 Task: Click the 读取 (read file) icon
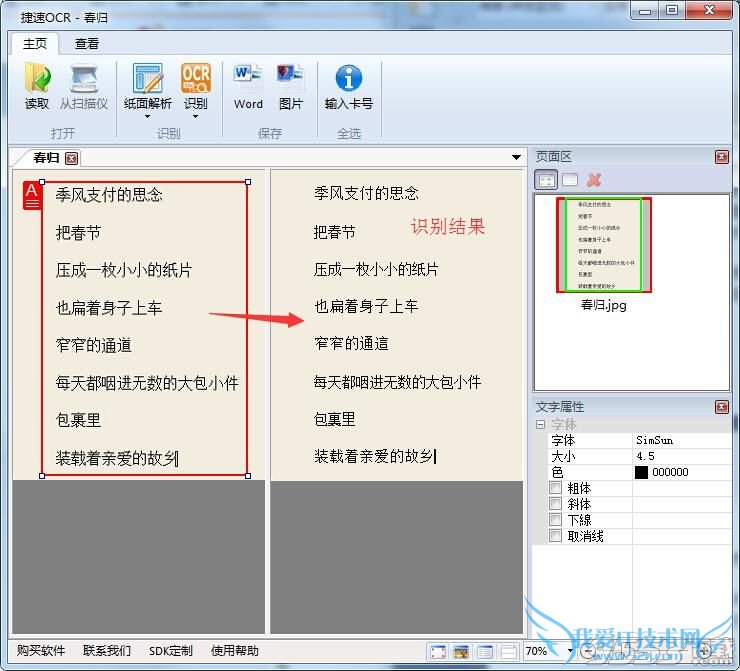37,78
